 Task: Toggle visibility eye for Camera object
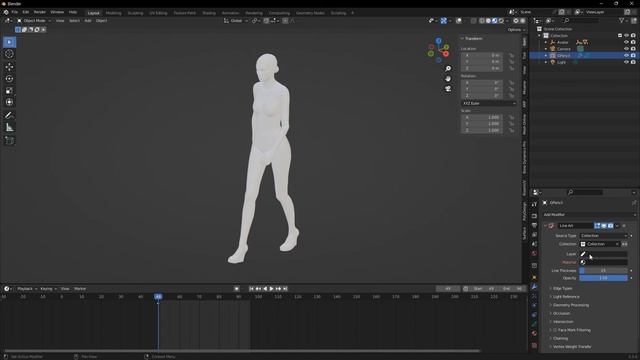[627, 49]
